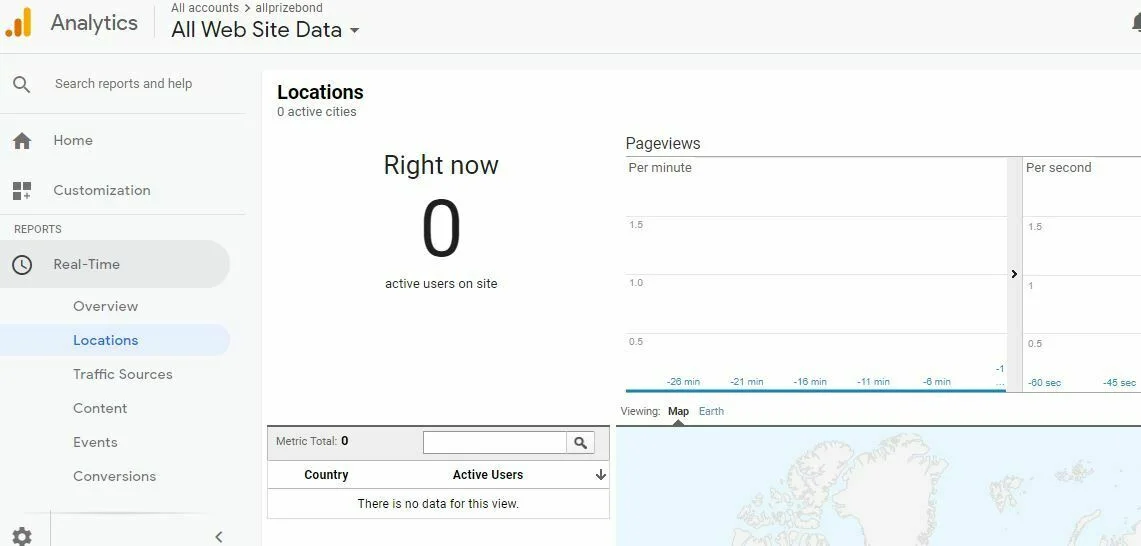Click the Locations page heading
Screen dimensions: 1141x546
click(320, 92)
